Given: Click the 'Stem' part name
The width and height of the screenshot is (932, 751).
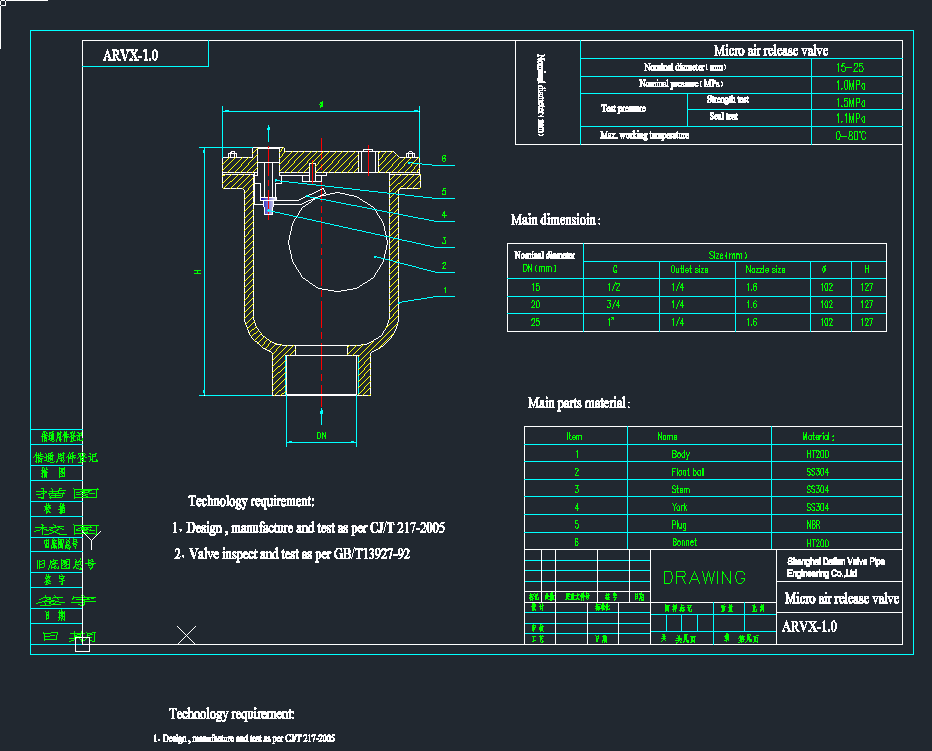Looking at the screenshot, I should tap(681, 489).
